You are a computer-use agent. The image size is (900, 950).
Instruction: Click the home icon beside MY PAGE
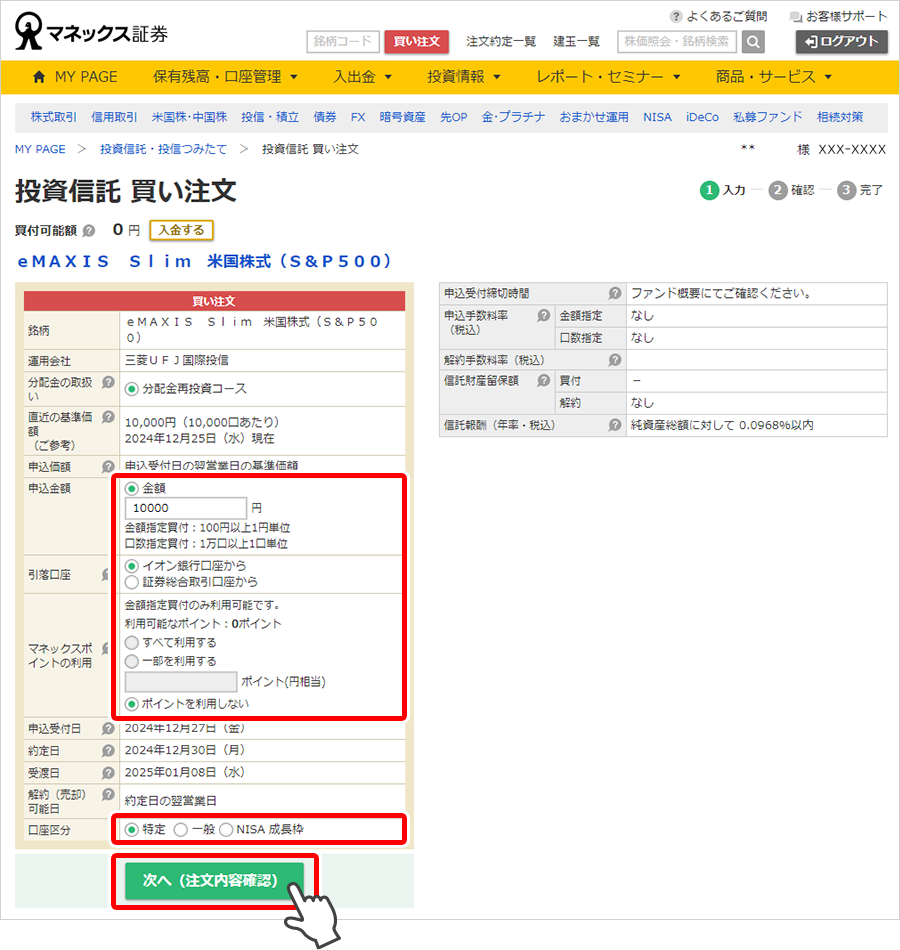[39, 77]
